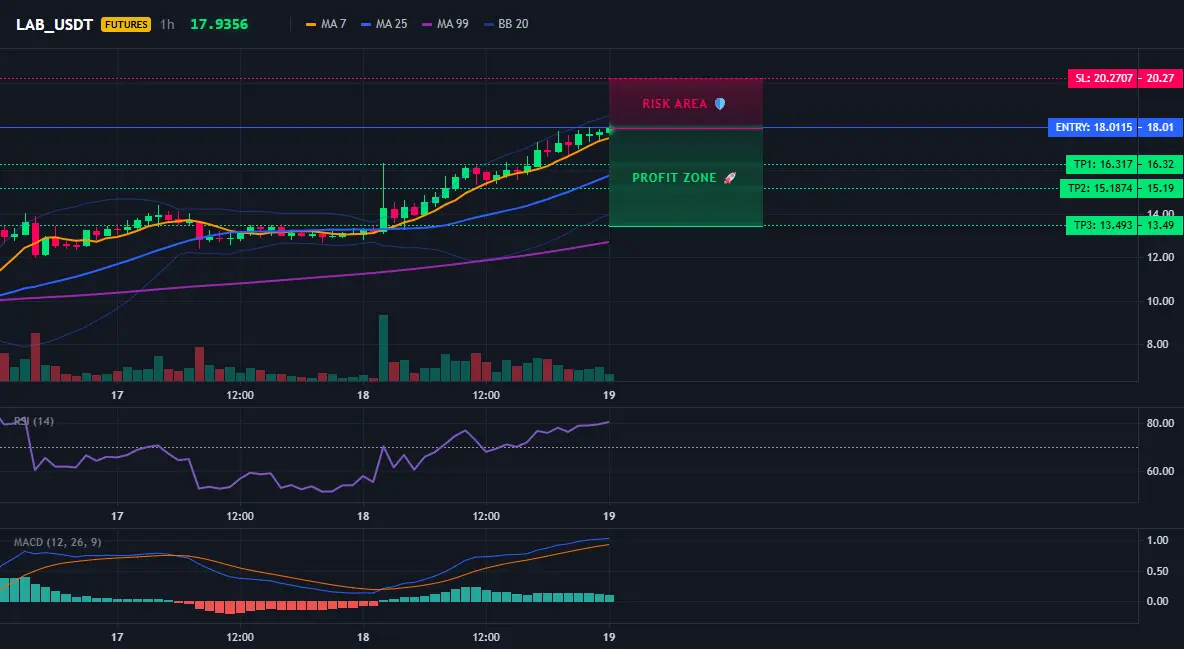Click the 60.00 RSI axis label

(1161, 471)
